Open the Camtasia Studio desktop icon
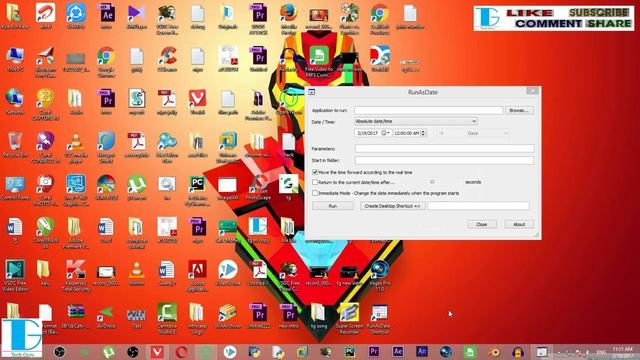This screenshot has height=360, width=640. click(x=167, y=319)
